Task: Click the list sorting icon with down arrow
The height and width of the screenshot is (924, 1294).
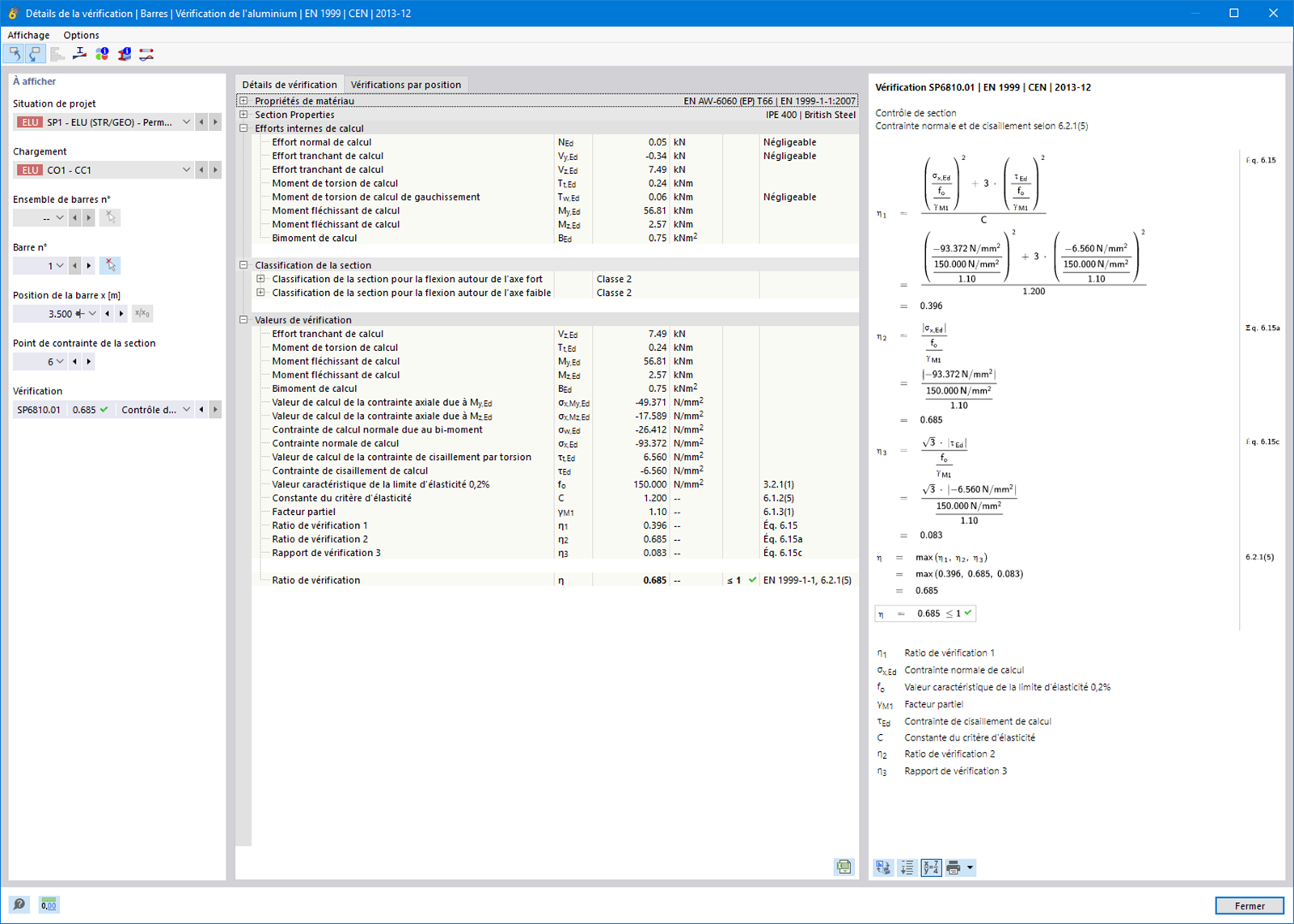Action: click(x=907, y=867)
